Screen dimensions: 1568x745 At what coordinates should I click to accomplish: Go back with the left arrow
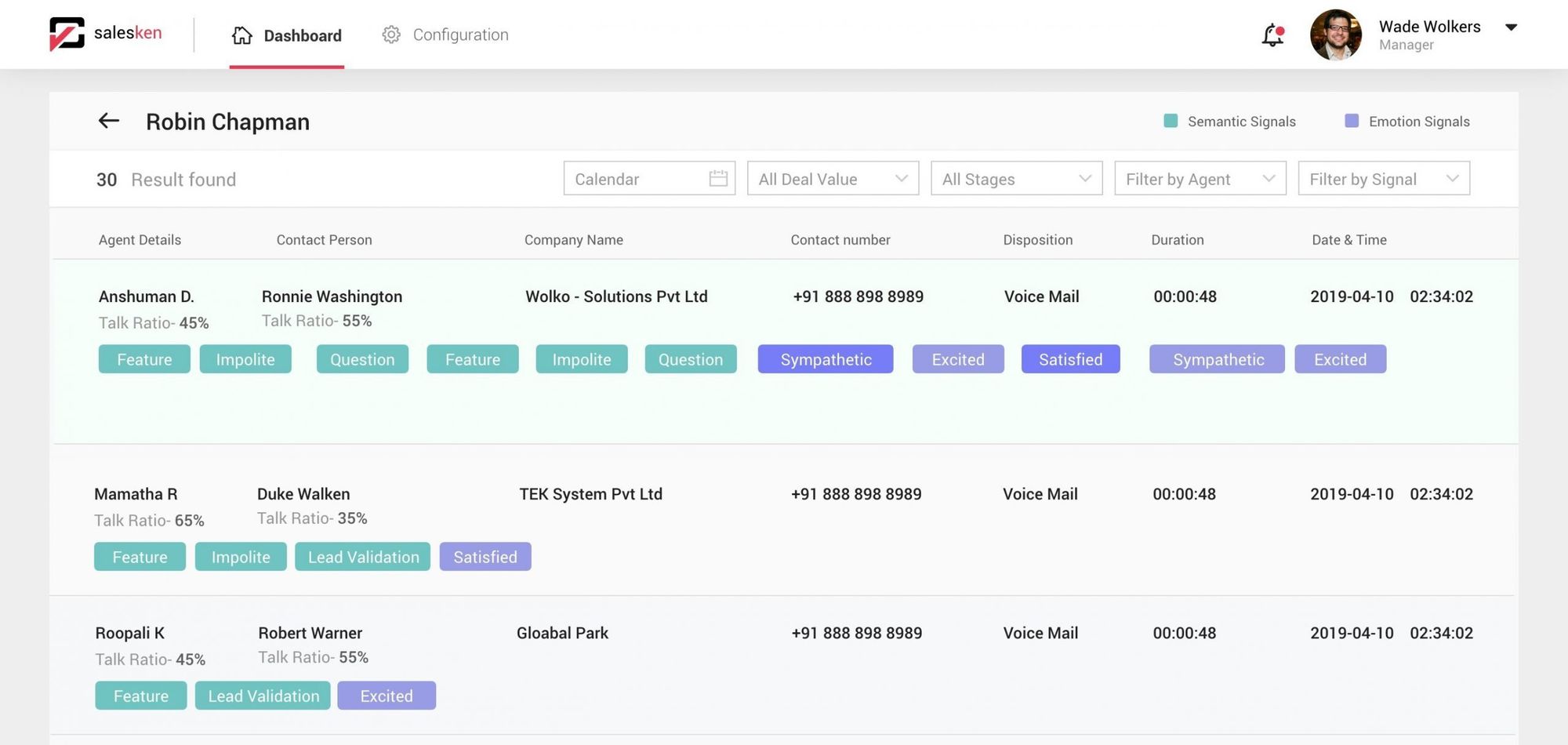pos(108,121)
